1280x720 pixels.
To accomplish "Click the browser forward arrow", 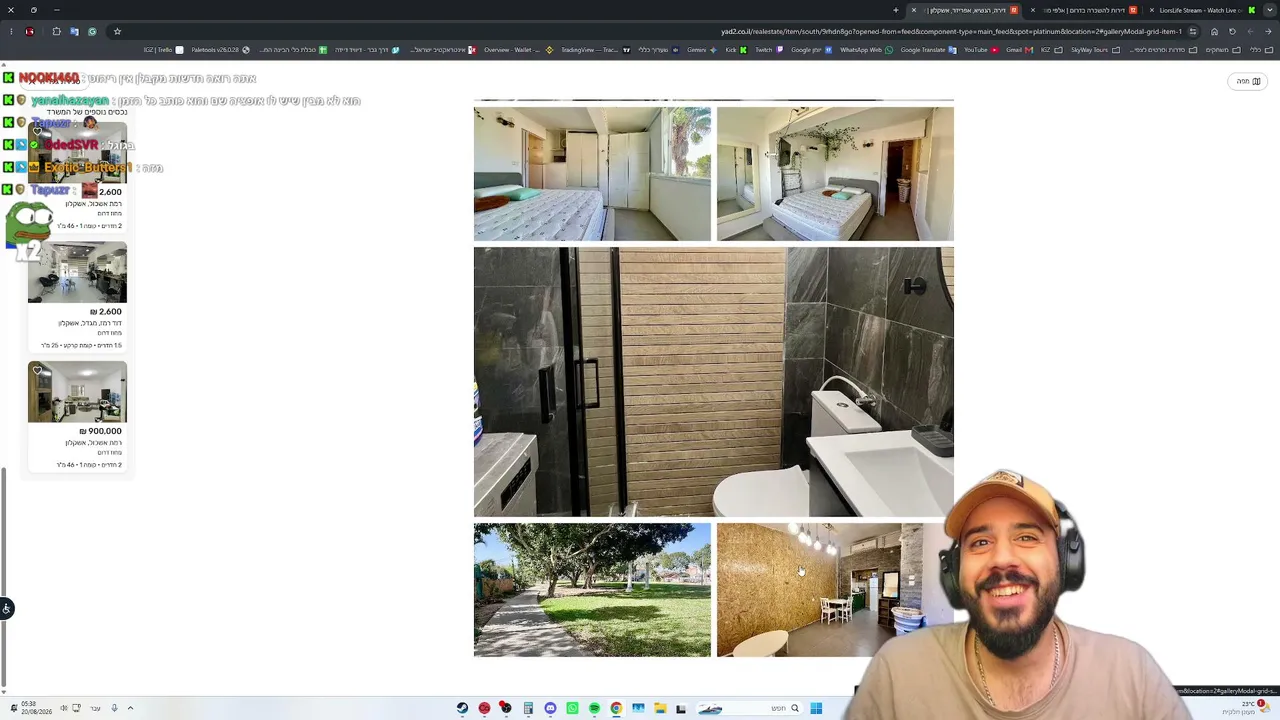I will [x=1250, y=31].
